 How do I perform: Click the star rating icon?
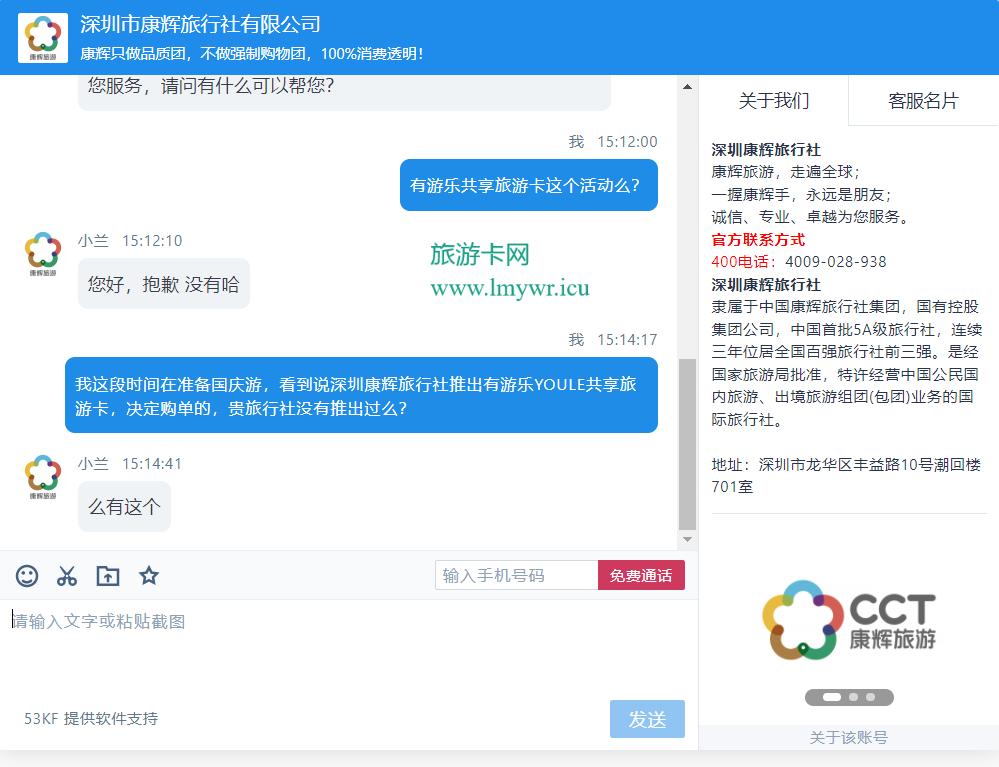(149, 576)
